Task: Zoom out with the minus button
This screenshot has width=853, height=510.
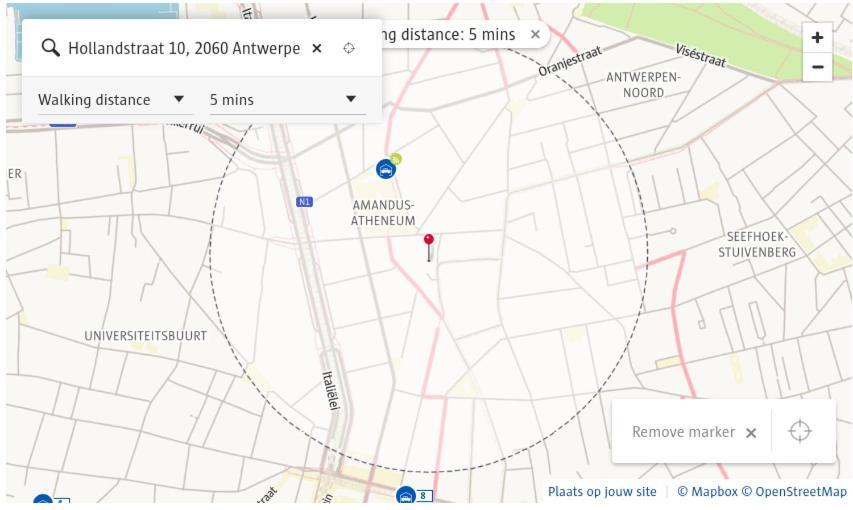Action: coord(817,67)
